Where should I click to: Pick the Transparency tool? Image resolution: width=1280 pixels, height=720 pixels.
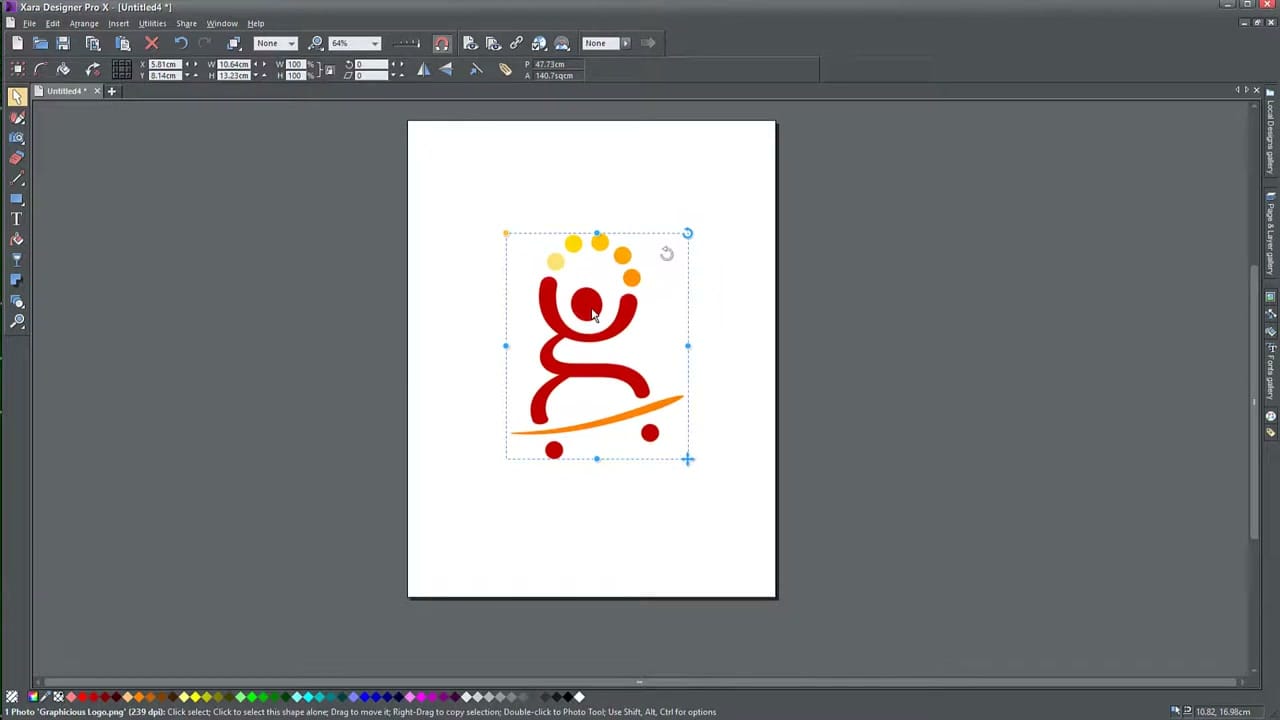coord(17,258)
